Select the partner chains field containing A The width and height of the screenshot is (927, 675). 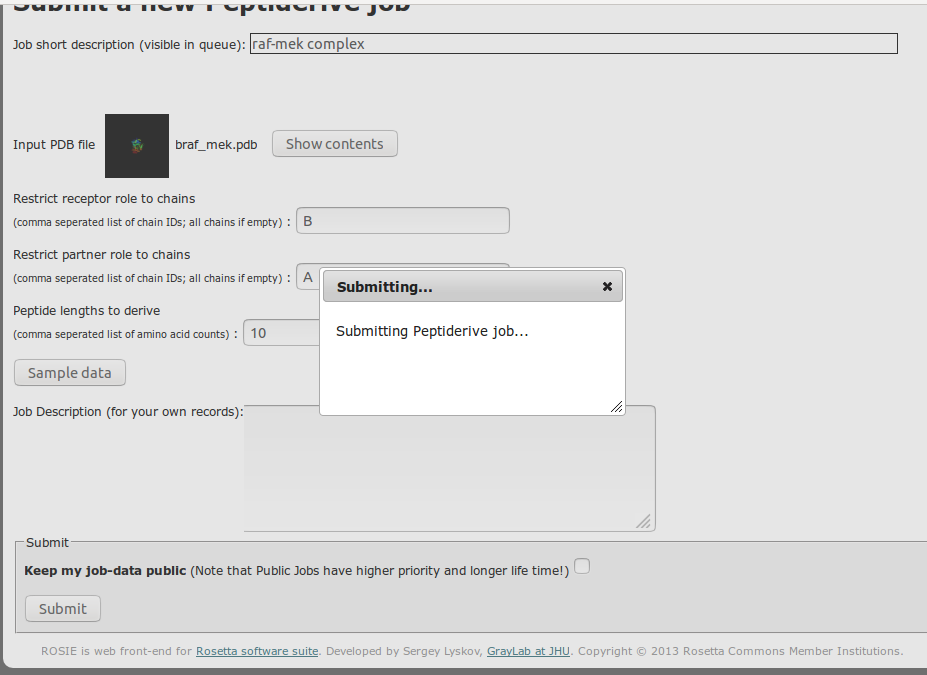coord(307,277)
